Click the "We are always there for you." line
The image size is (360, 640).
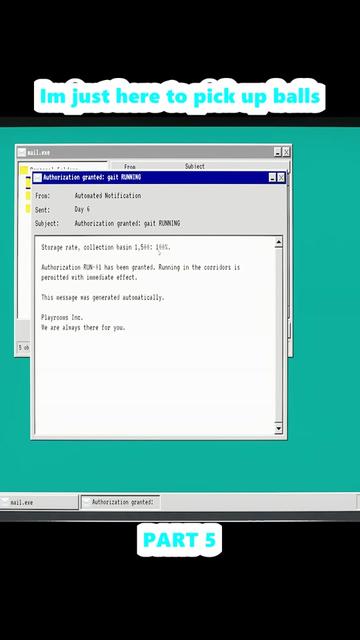point(83,327)
